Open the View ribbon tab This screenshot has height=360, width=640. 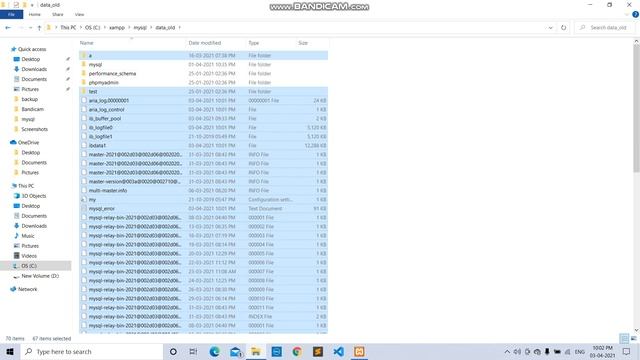click(x=79, y=14)
